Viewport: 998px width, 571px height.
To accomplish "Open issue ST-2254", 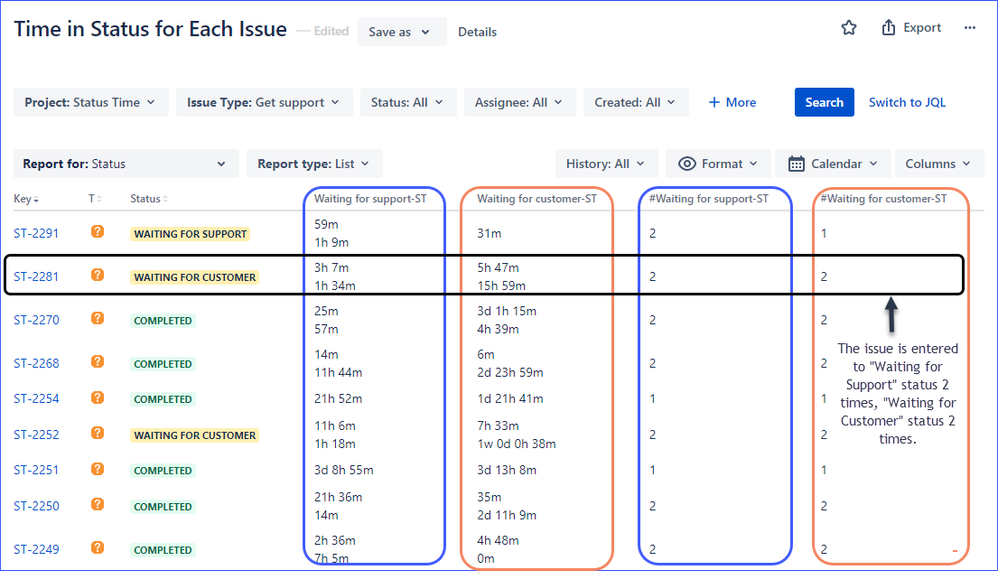I will 36,398.
